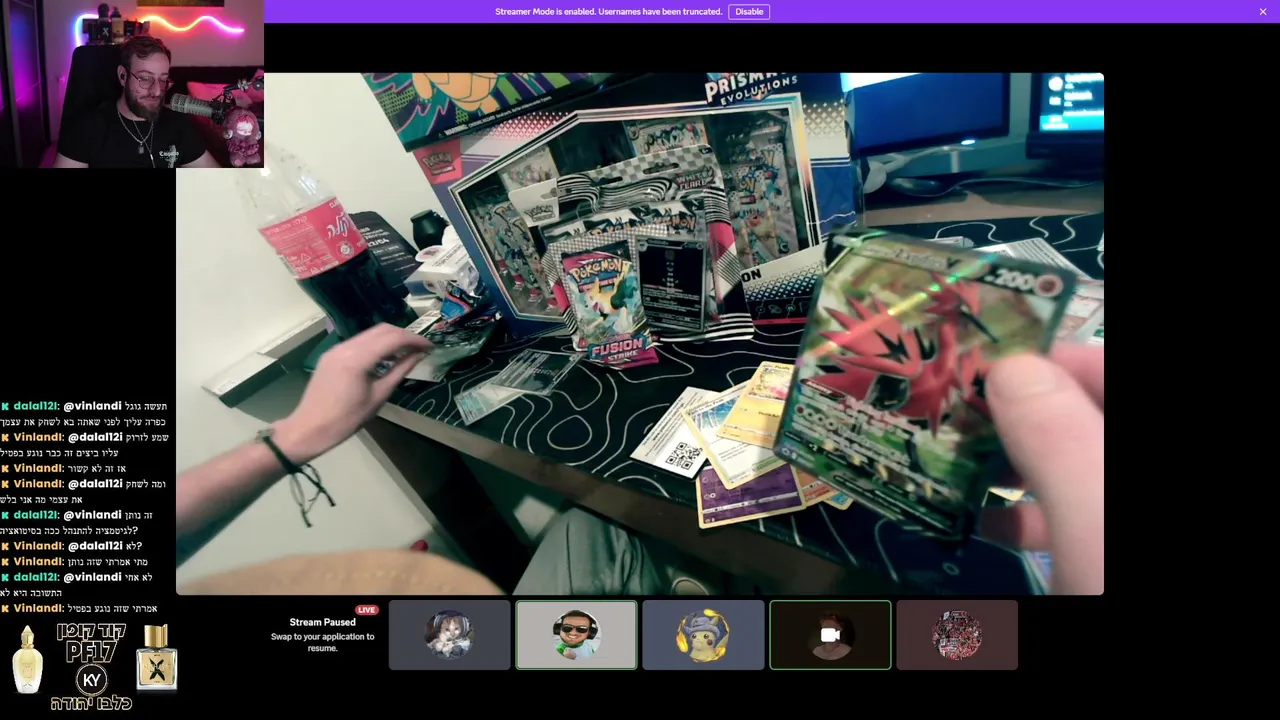Click the black X perfume bottle image
Image resolution: width=1280 pixels, height=720 pixels.
(x=157, y=658)
